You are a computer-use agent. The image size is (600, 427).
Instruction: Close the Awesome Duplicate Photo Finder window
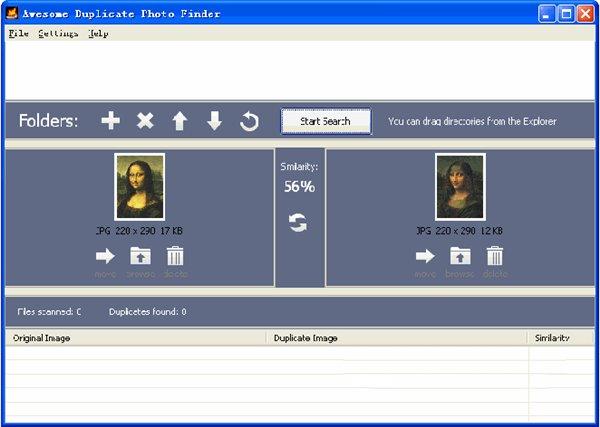585,15
